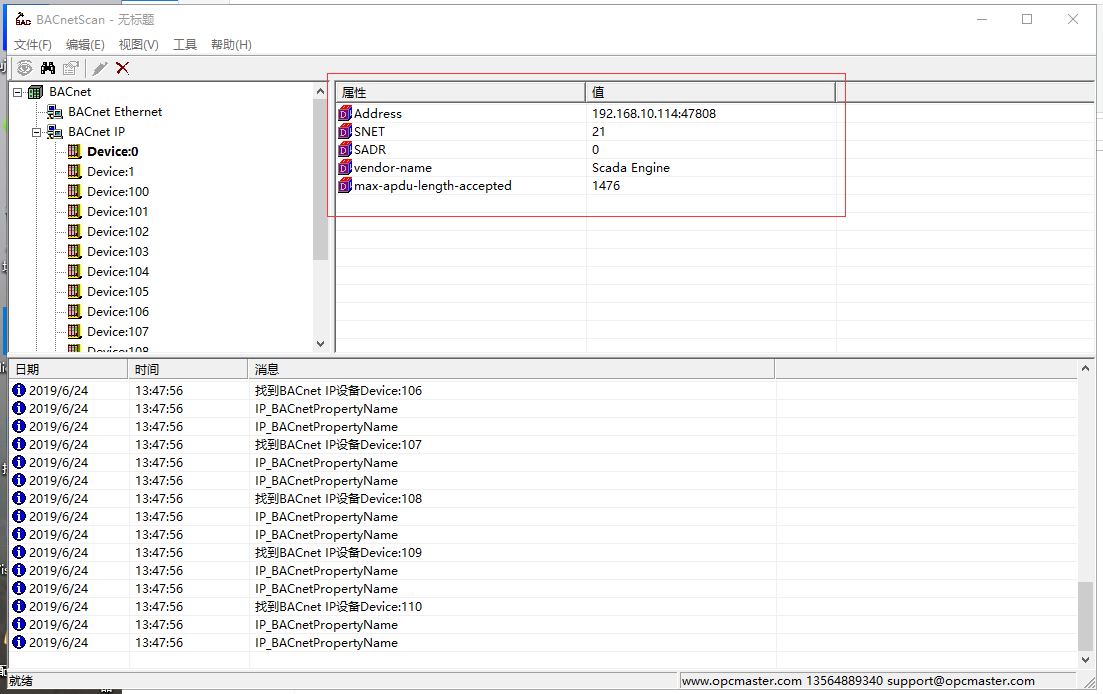1103x694 pixels.
Task: Click the BACnetScan app icon in title bar
Action: (23, 19)
